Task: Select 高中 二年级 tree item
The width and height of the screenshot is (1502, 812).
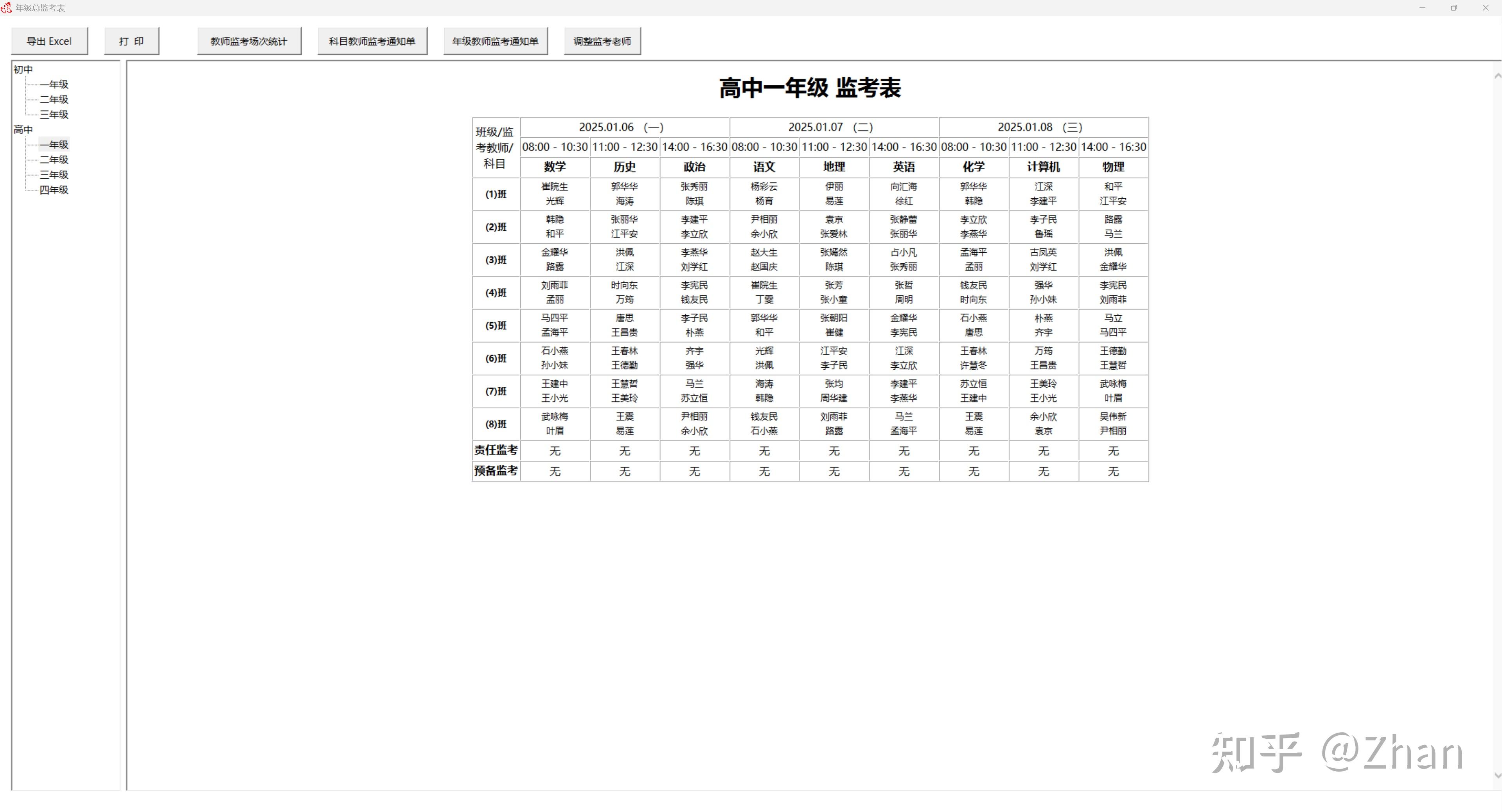Action: click(54, 160)
